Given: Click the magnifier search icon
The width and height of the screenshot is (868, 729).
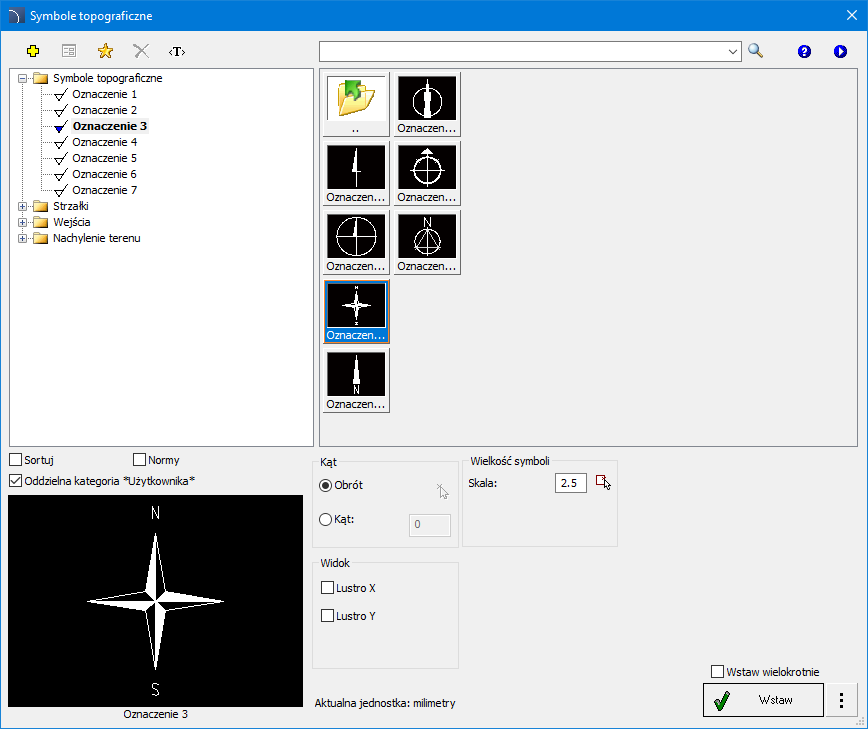Looking at the screenshot, I should tap(756, 51).
